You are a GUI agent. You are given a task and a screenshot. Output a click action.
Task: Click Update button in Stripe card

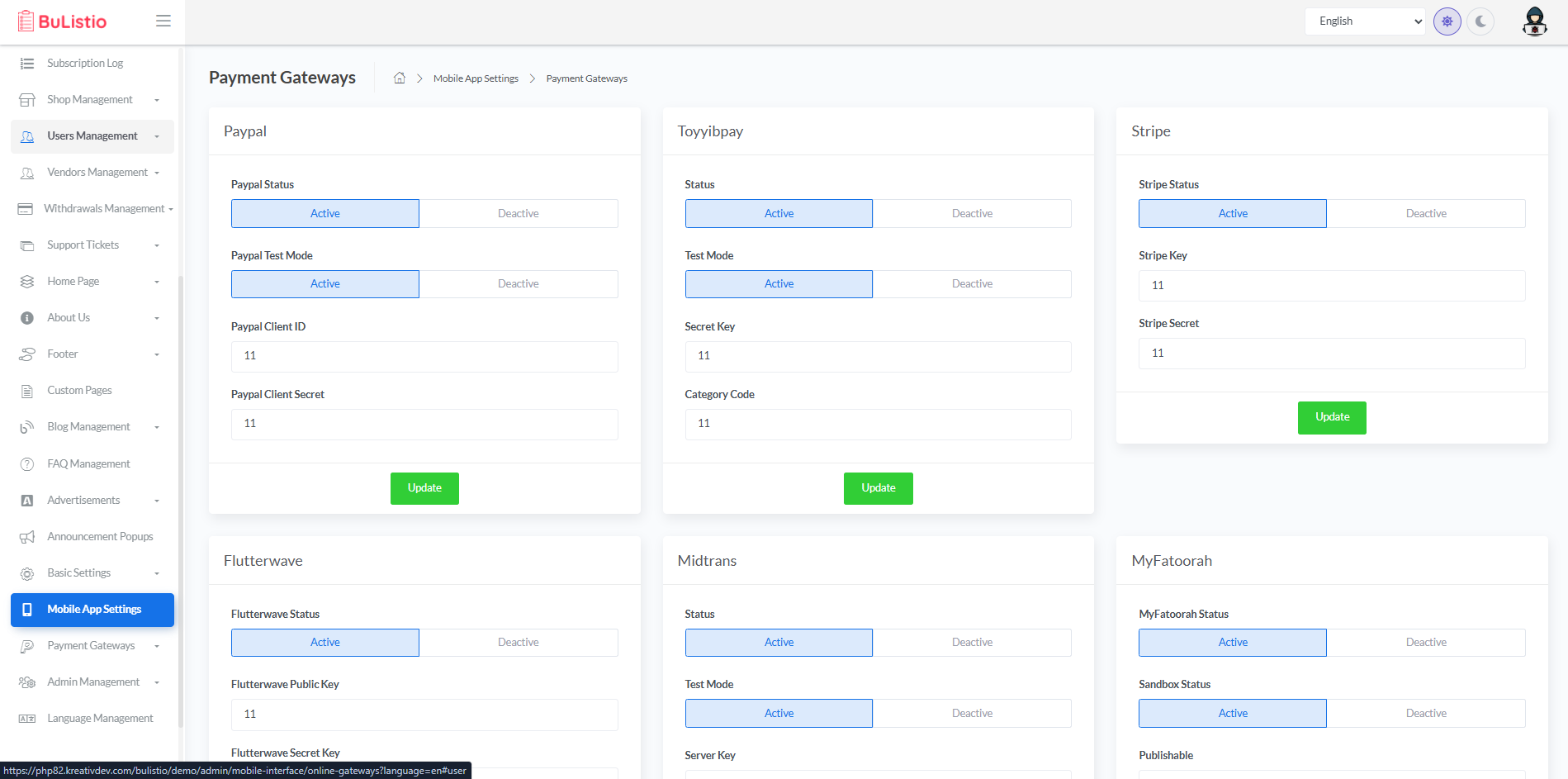pyautogui.click(x=1332, y=417)
